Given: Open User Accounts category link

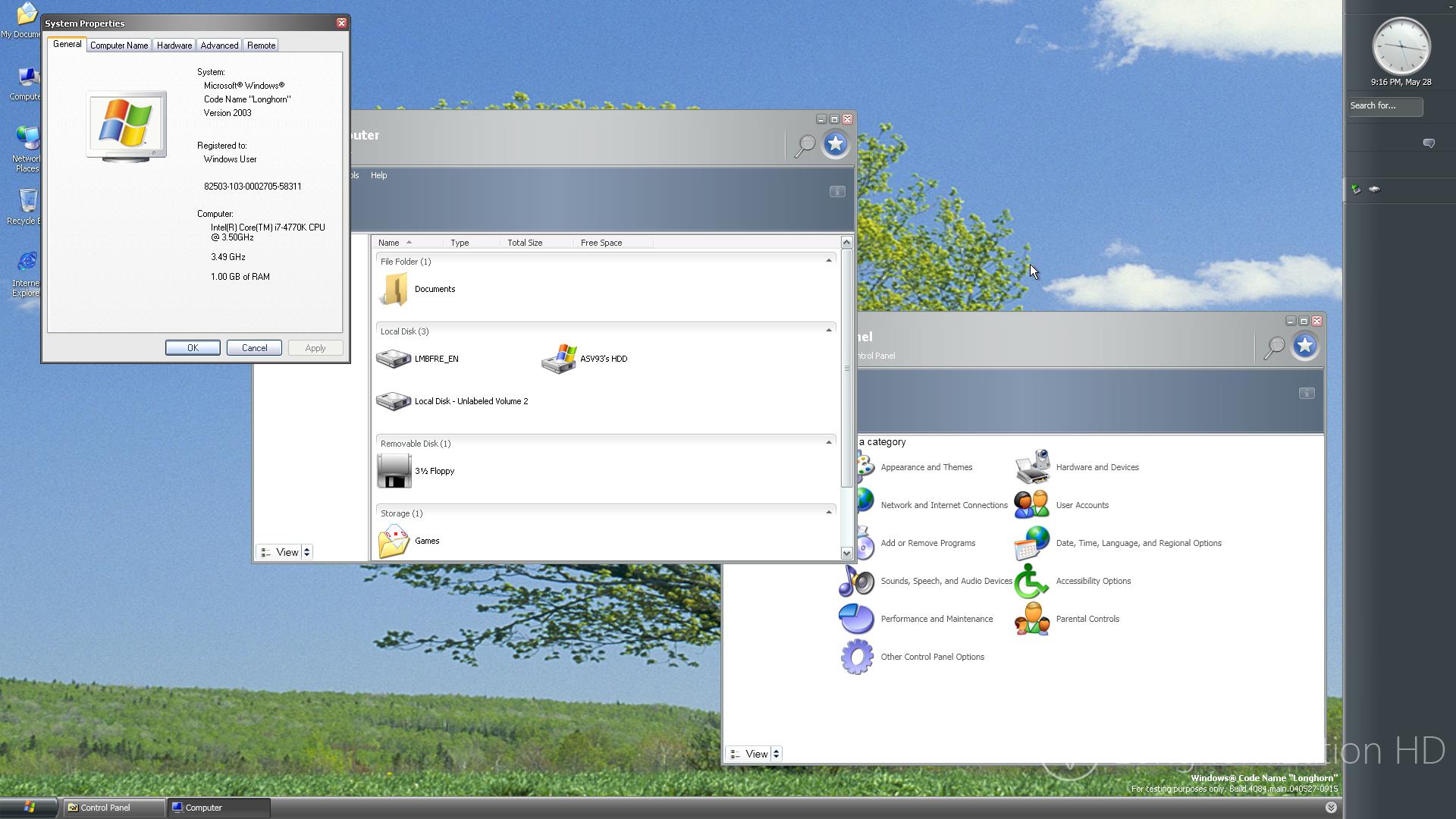Looking at the screenshot, I should [1081, 506].
